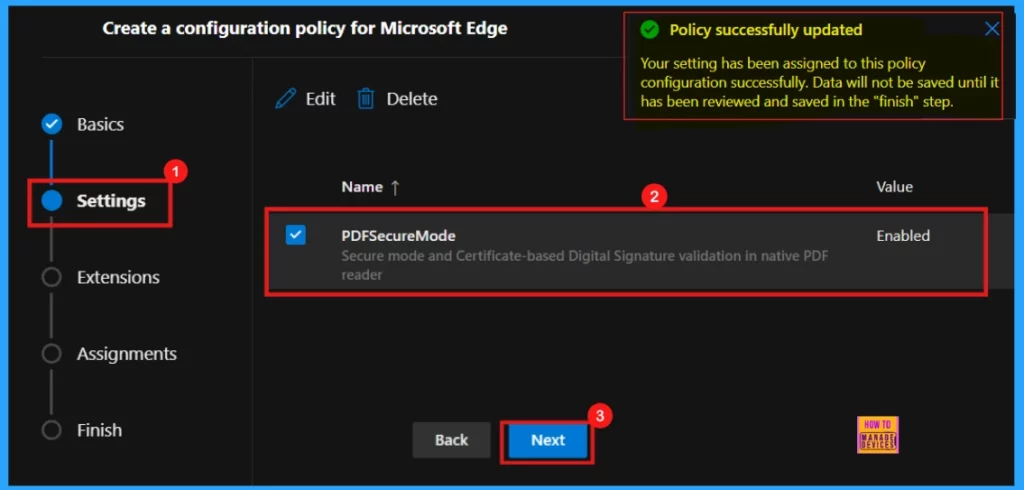Click the Next button
The width and height of the screenshot is (1024, 490).
point(548,440)
